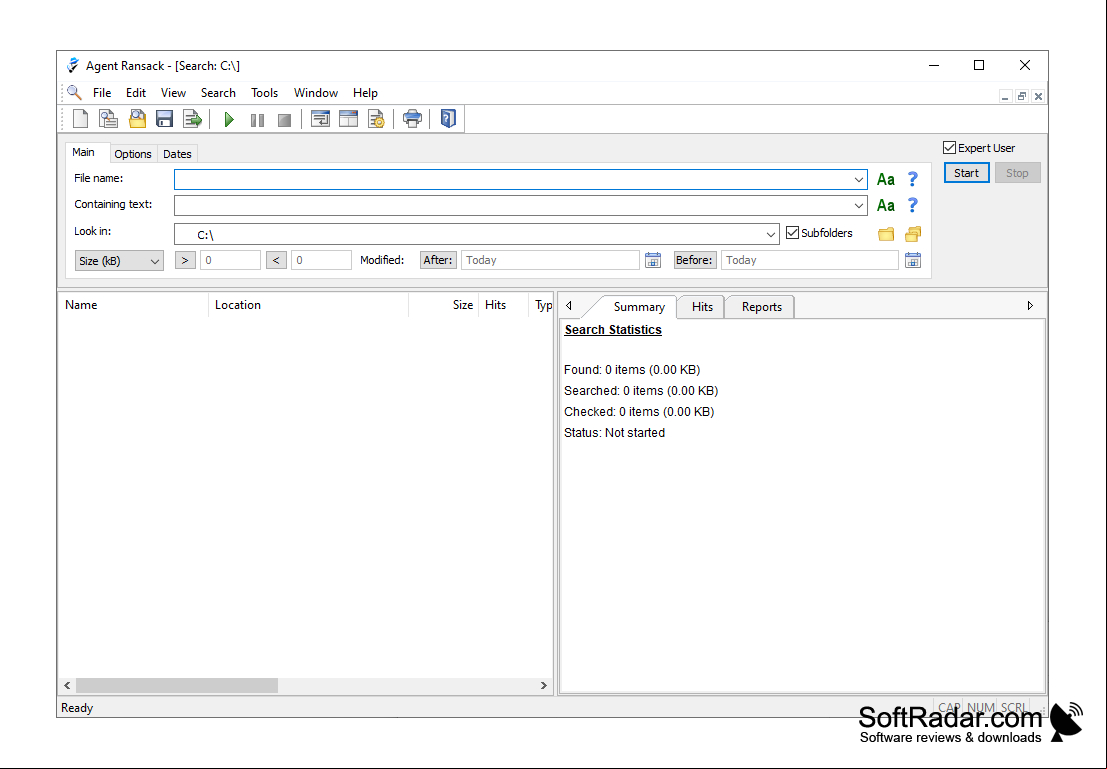Toggle Containing text case-sensitive Aa icon
1107x769 pixels.
pyautogui.click(x=885, y=205)
